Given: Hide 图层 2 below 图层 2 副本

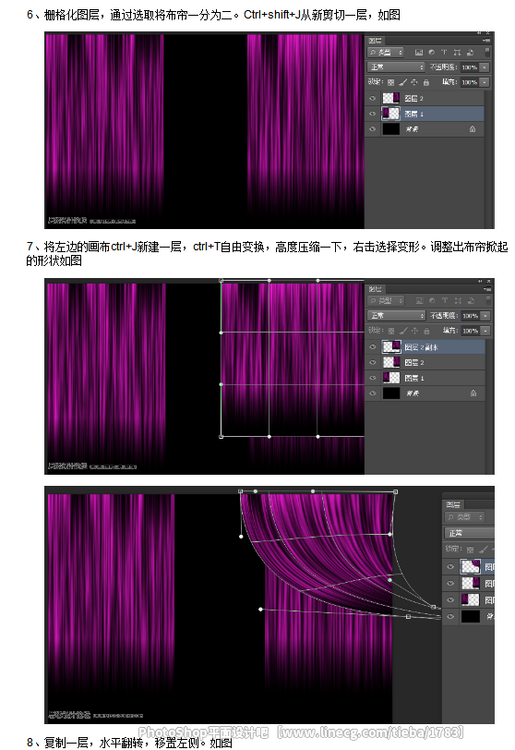Looking at the screenshot, I should point(373,362).
